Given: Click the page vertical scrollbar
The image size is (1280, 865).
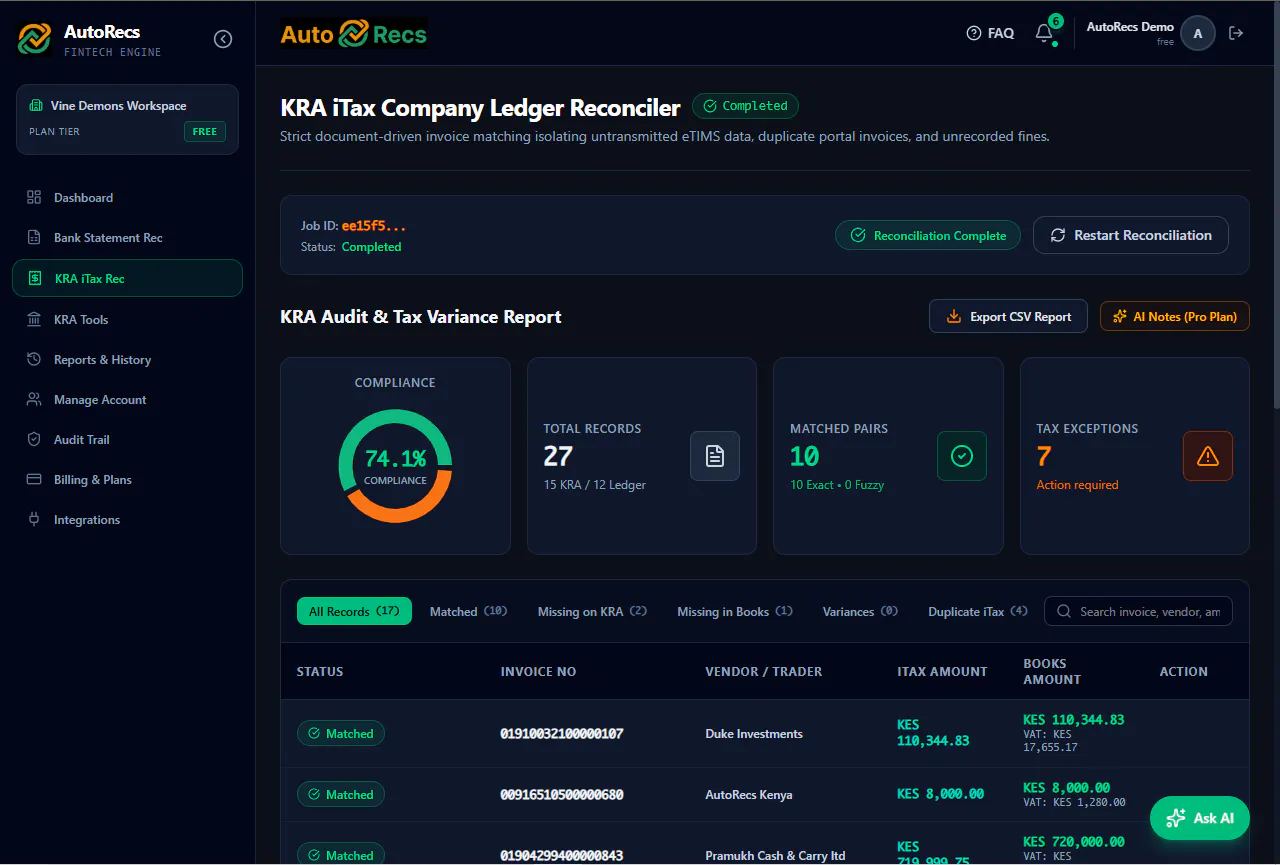Looking at the screenshot, I should (x=1275, y=205).
